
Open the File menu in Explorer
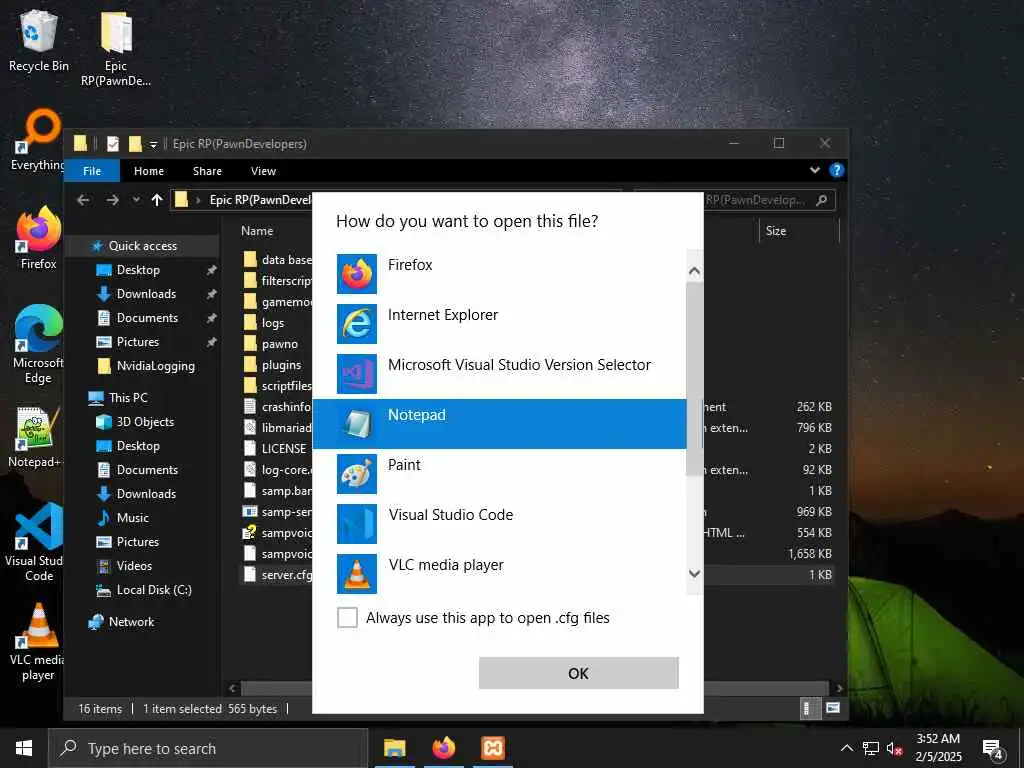pos(92,170)
